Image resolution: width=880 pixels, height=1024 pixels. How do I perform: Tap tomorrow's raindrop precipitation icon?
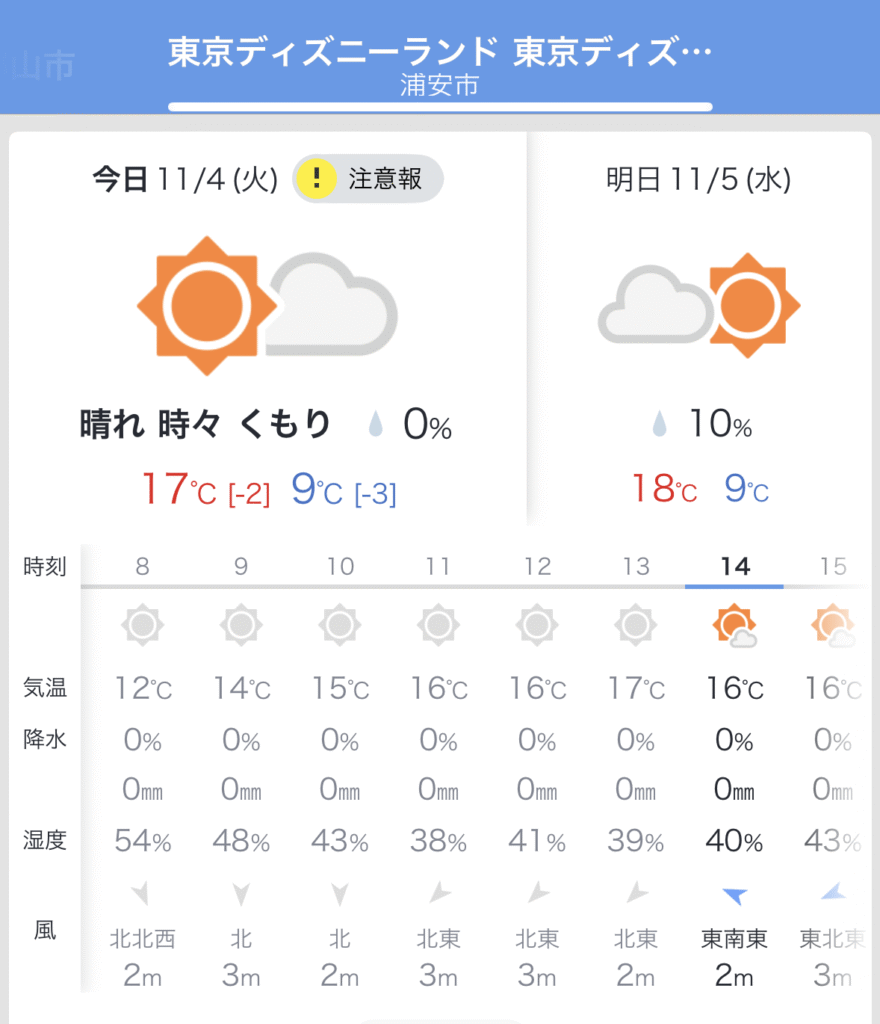click(659, 425)
